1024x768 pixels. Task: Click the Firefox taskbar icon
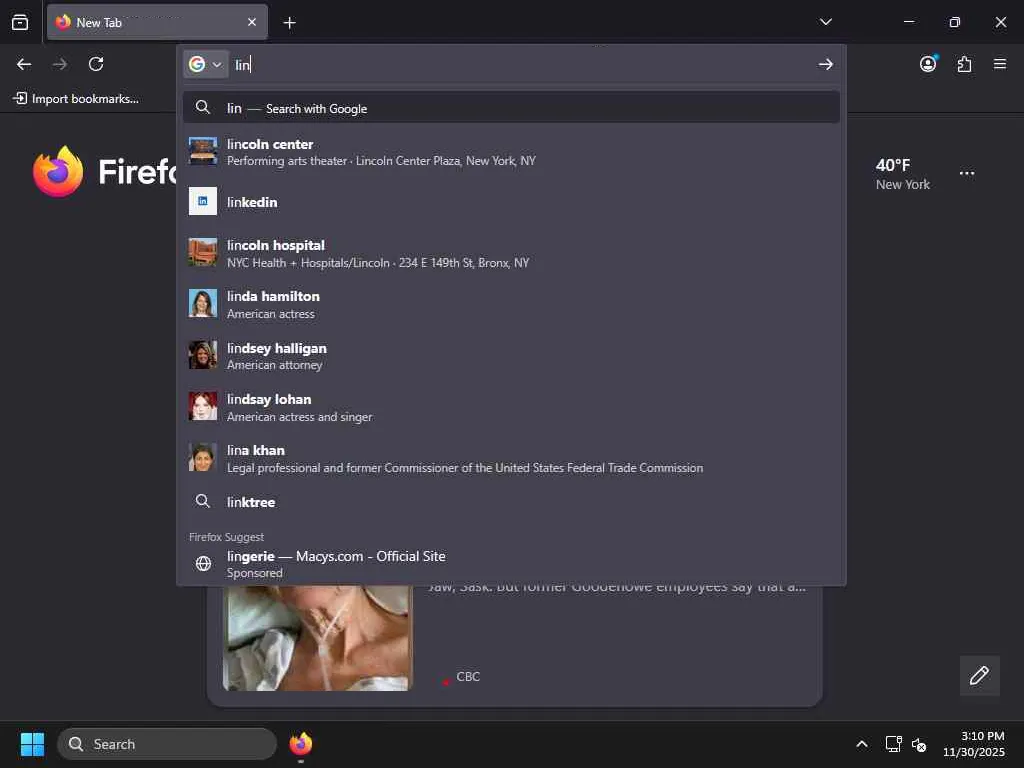click(x=300, y=744)
